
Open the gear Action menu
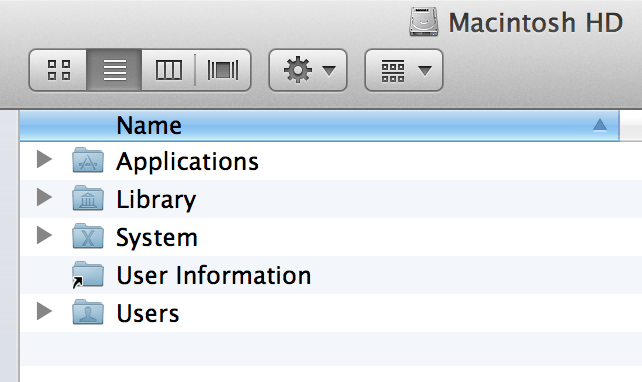308,70
